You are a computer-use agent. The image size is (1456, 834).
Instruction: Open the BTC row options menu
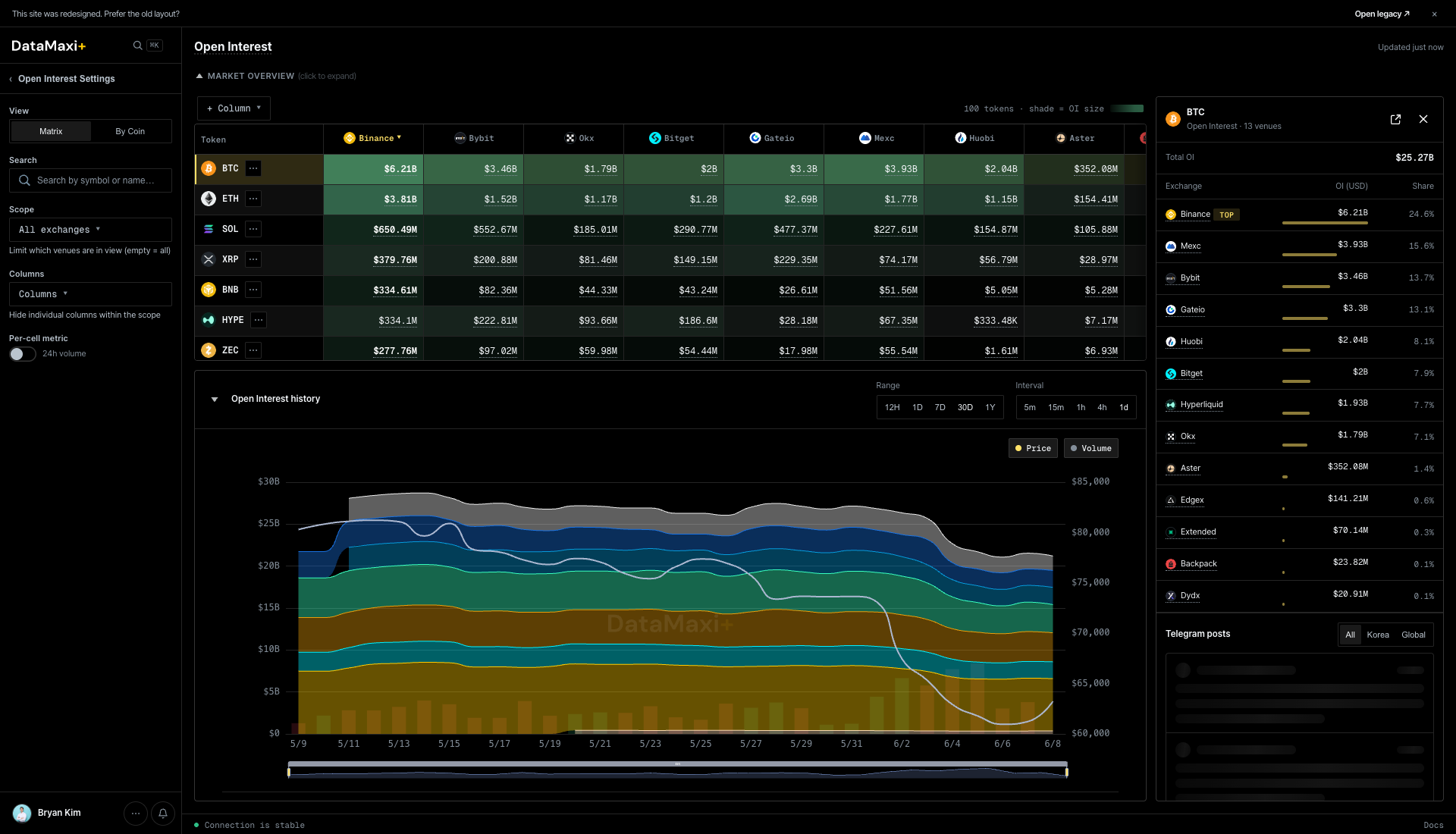[253, 168]
